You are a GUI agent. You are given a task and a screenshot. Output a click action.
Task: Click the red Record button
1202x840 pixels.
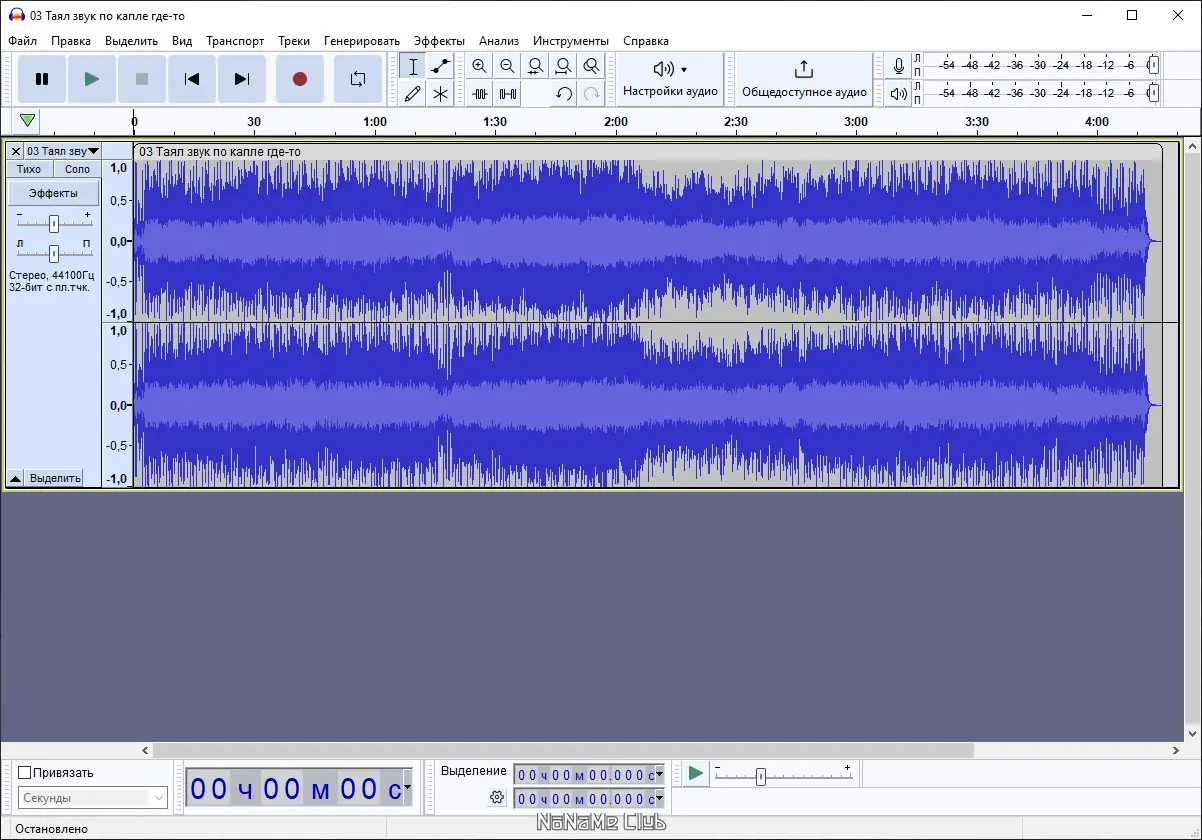click(299, 79)
